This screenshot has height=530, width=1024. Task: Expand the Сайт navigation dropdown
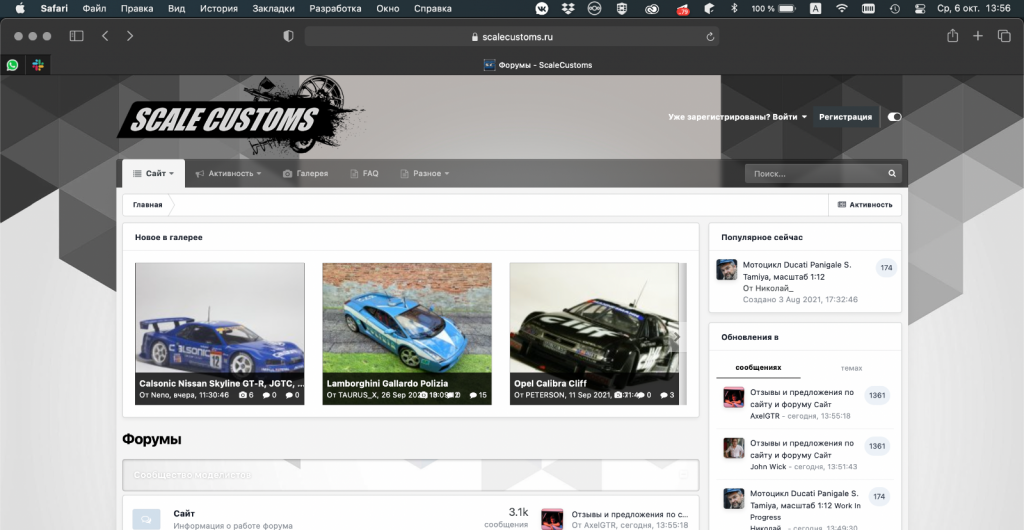(x=154, y=173)
